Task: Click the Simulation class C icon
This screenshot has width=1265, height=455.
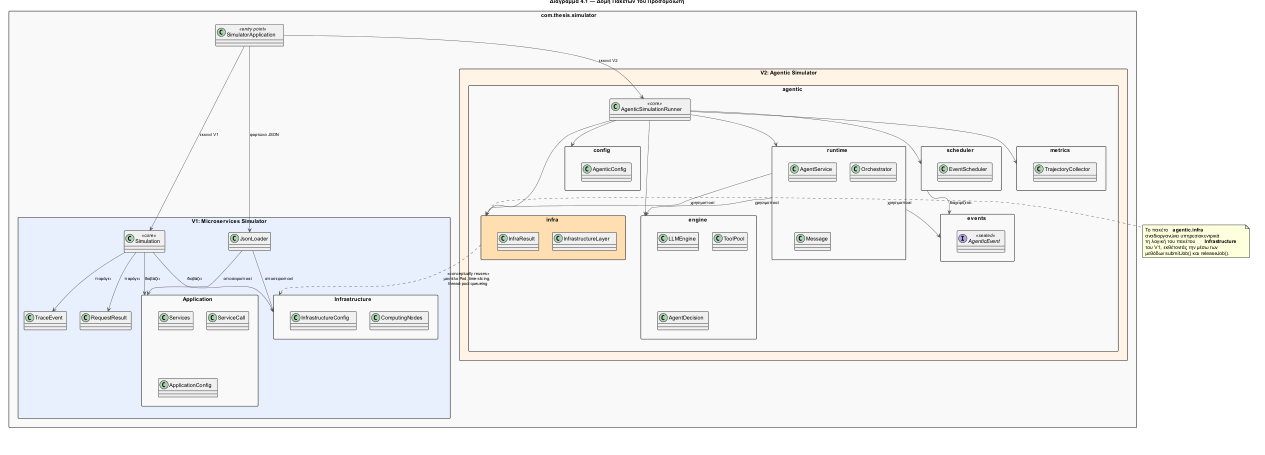Action: (131, 238)
